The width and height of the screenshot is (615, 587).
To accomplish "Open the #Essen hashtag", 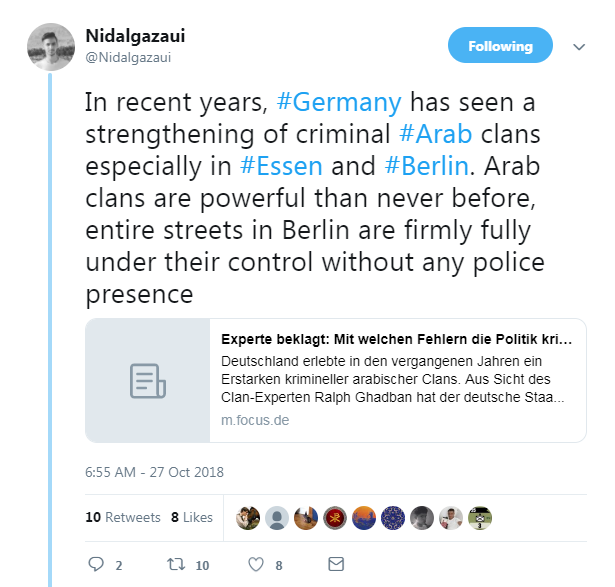I will pos(281,166).
